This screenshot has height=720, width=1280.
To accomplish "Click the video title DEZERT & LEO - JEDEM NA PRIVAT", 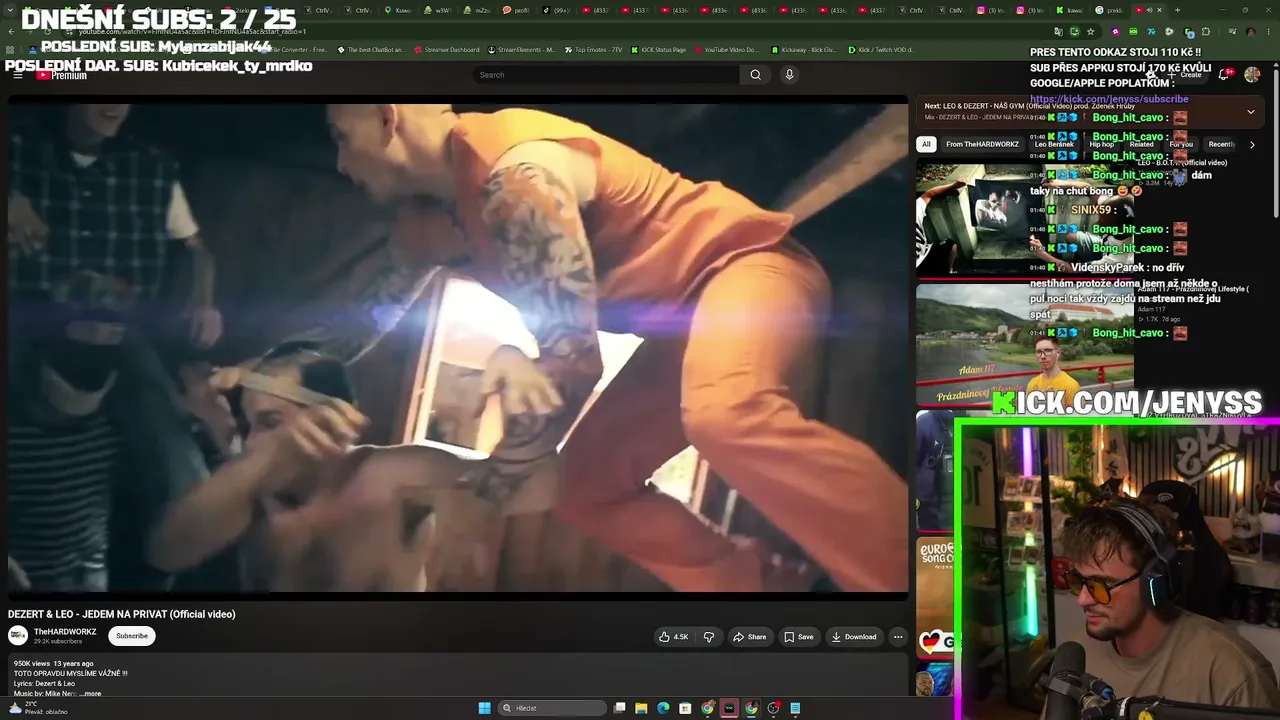I will click(x=122, y=614).
